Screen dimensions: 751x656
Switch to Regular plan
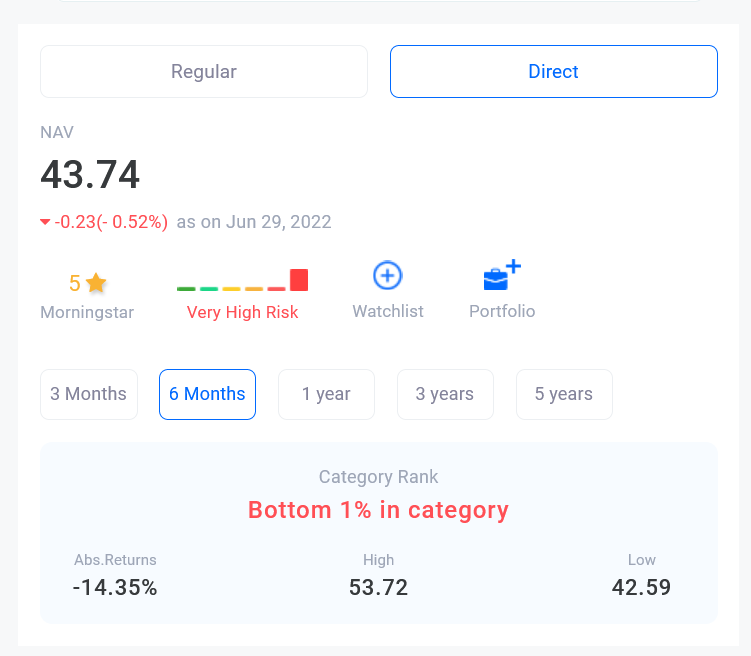(x=204, y=72)
